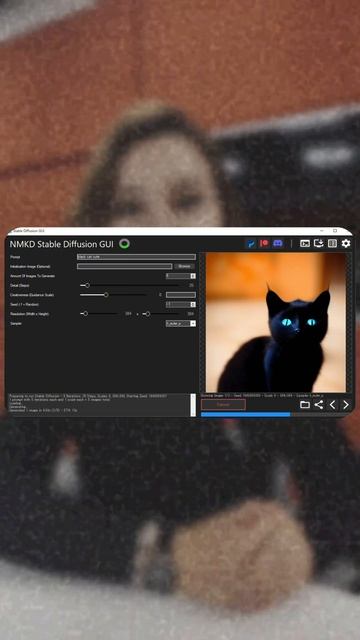The width and height of the screenshot is (360, 640).
Task: Click the Resolution width slider handle
Action: pos(85,314)
